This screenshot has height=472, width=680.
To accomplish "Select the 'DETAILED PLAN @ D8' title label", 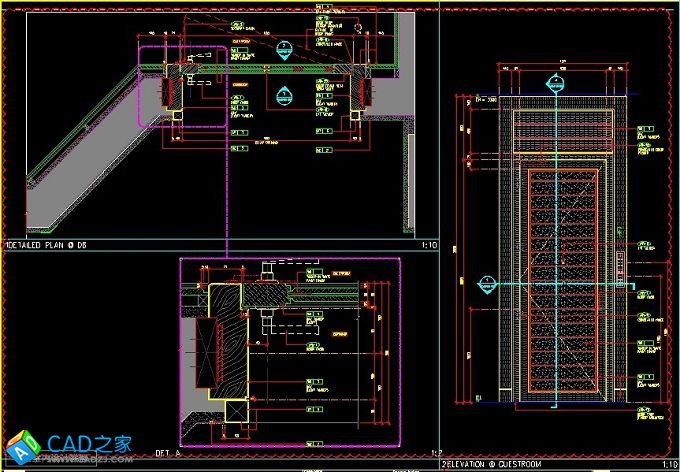I will [x=47, y=244].
